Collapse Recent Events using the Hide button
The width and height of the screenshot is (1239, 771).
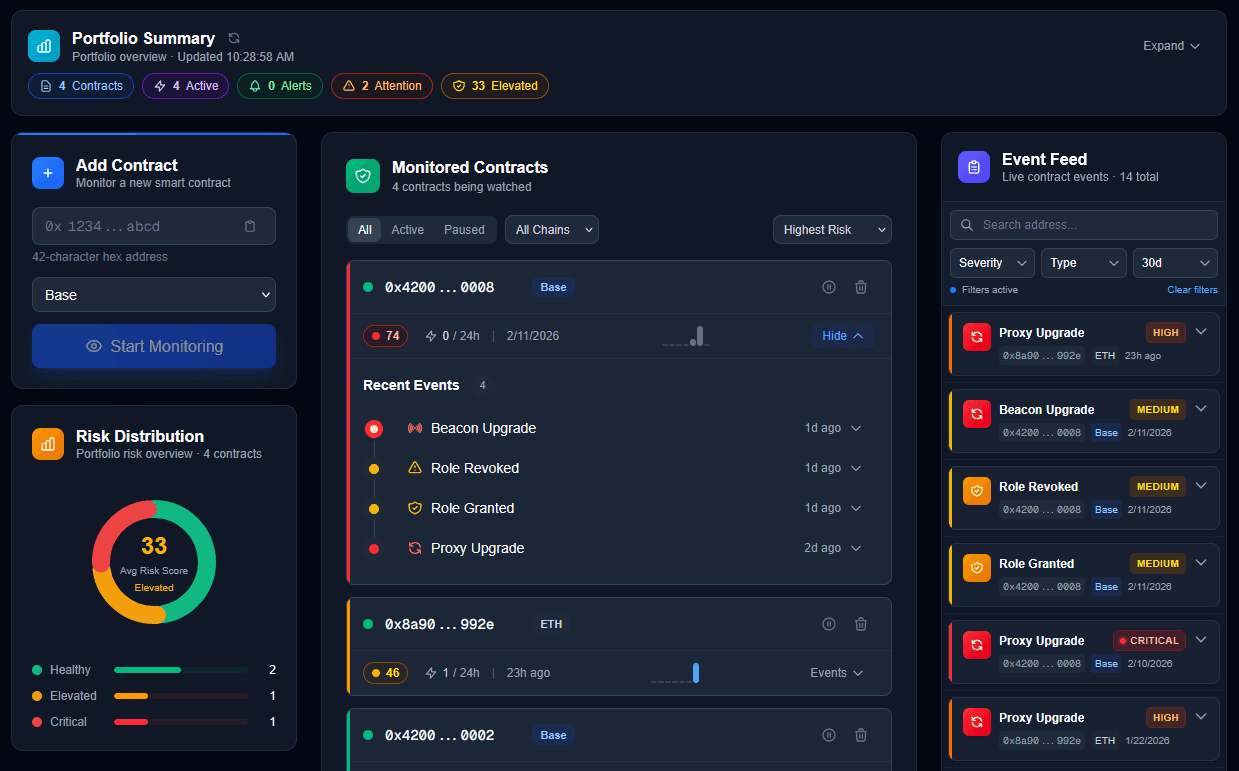click(x=843, y=336)
